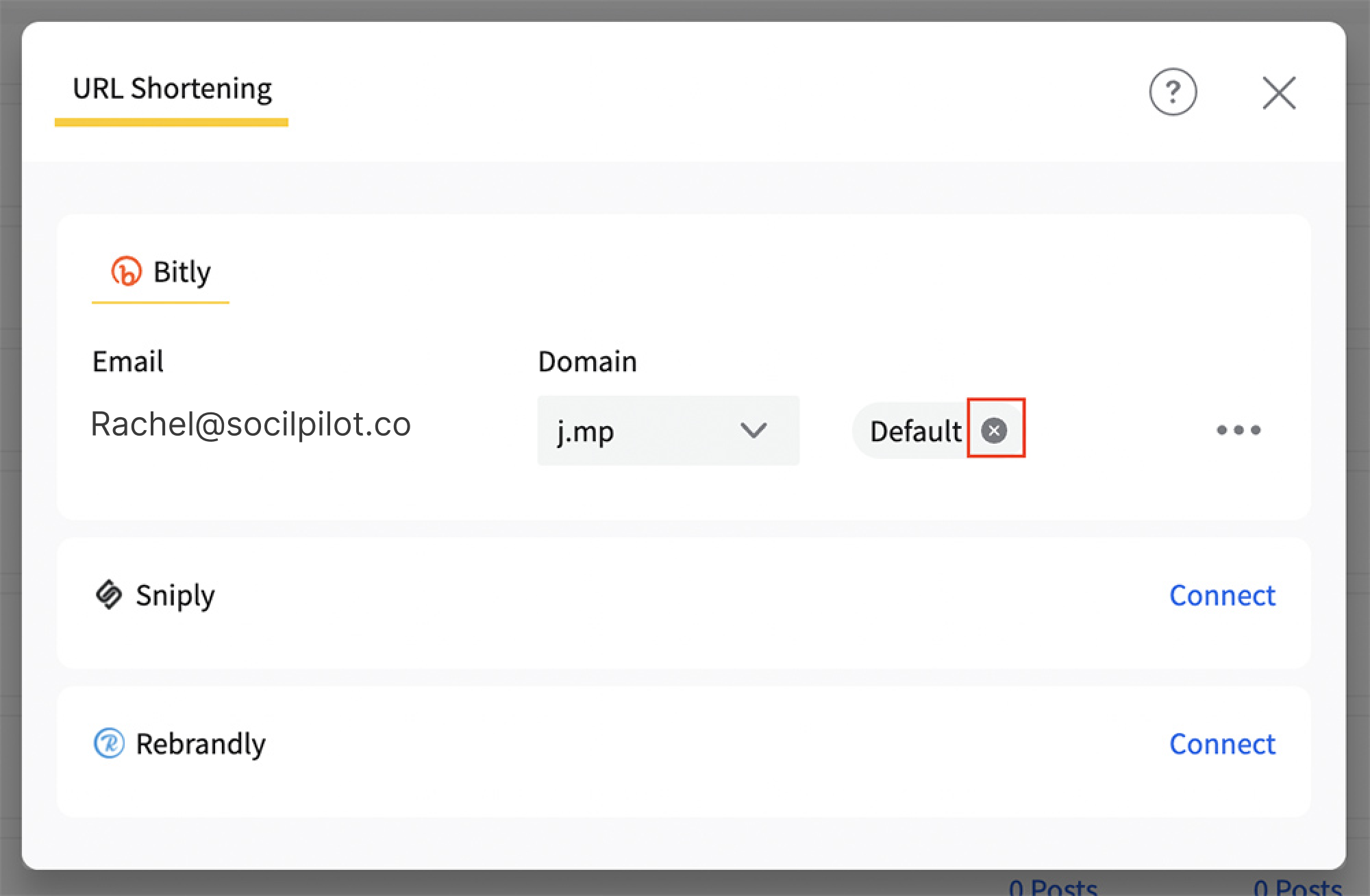Image resolution: width=1370 pixels, height=896 pixels.
Task: Click the Bitly logo icon
Action: pos(126,271)
